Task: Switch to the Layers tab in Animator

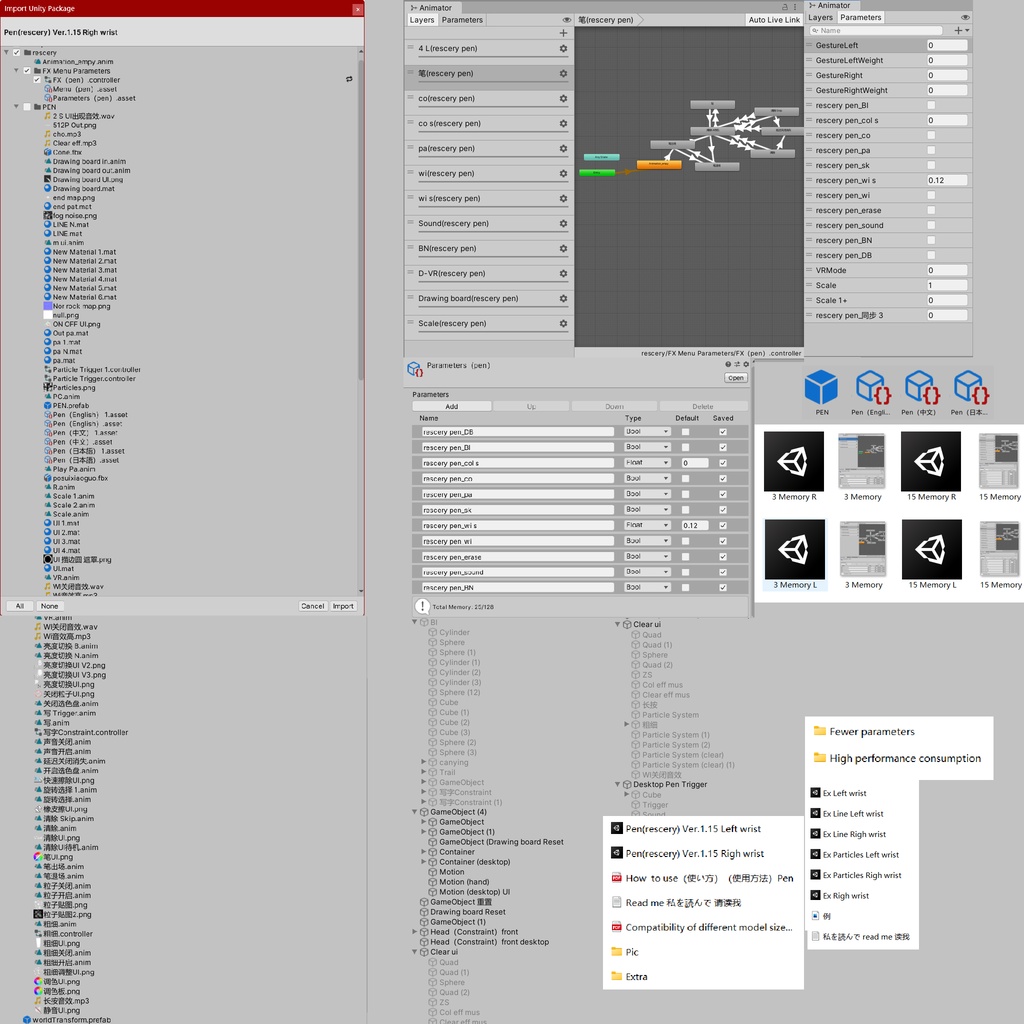Action: [x=424, y=19]
